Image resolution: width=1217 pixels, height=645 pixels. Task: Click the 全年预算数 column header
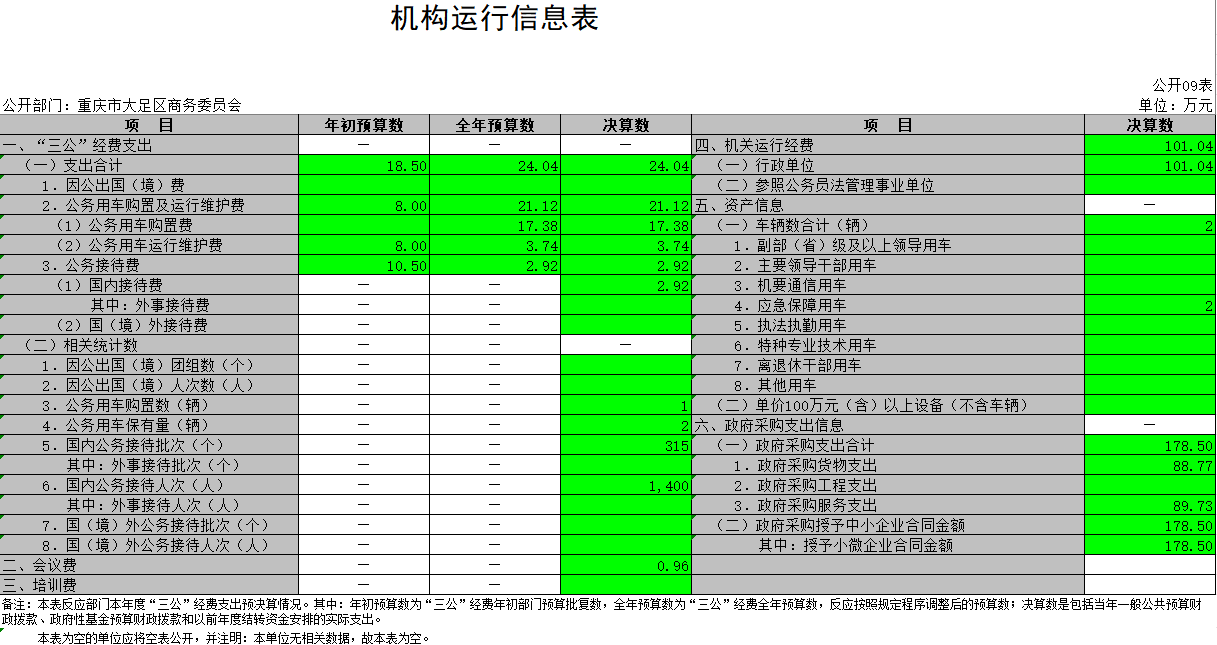(x=495, y=125)
